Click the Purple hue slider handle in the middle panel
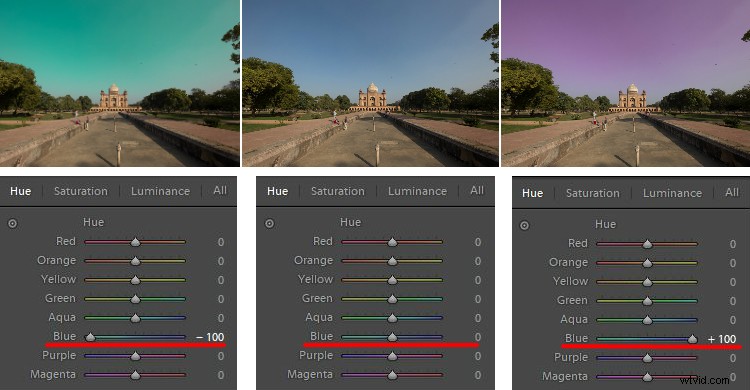750x390 pixels. (x=392, y=356)
